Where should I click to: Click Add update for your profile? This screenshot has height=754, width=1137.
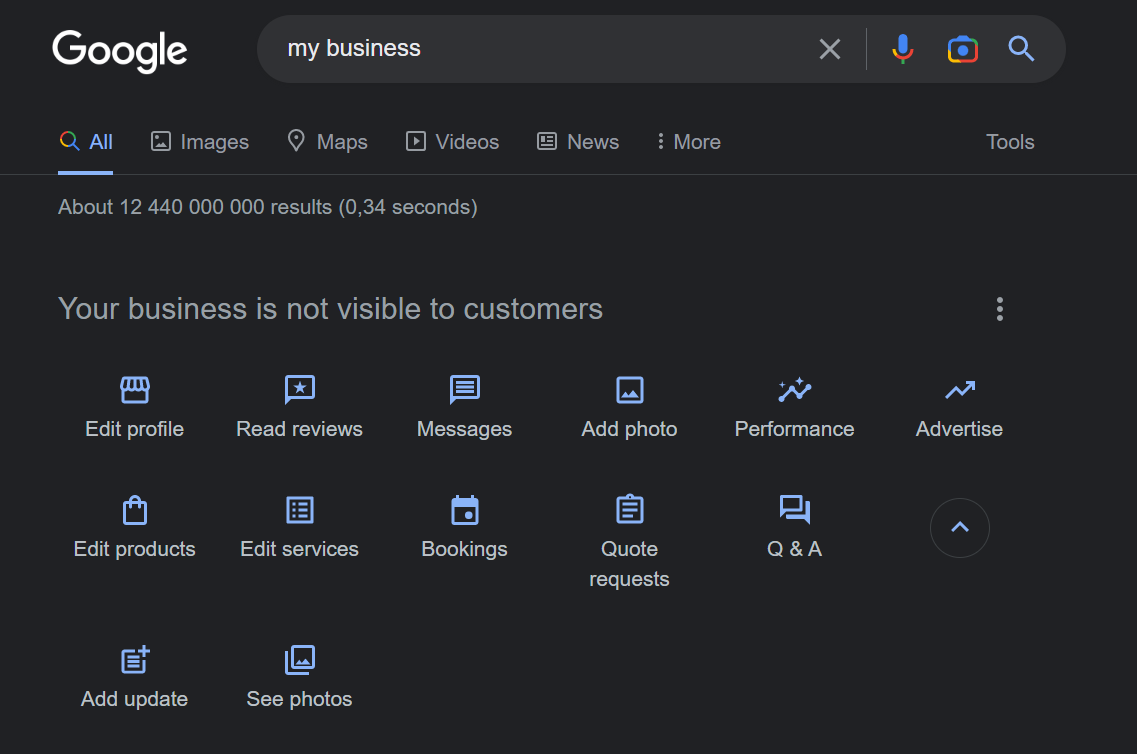(x=134, y=675)
